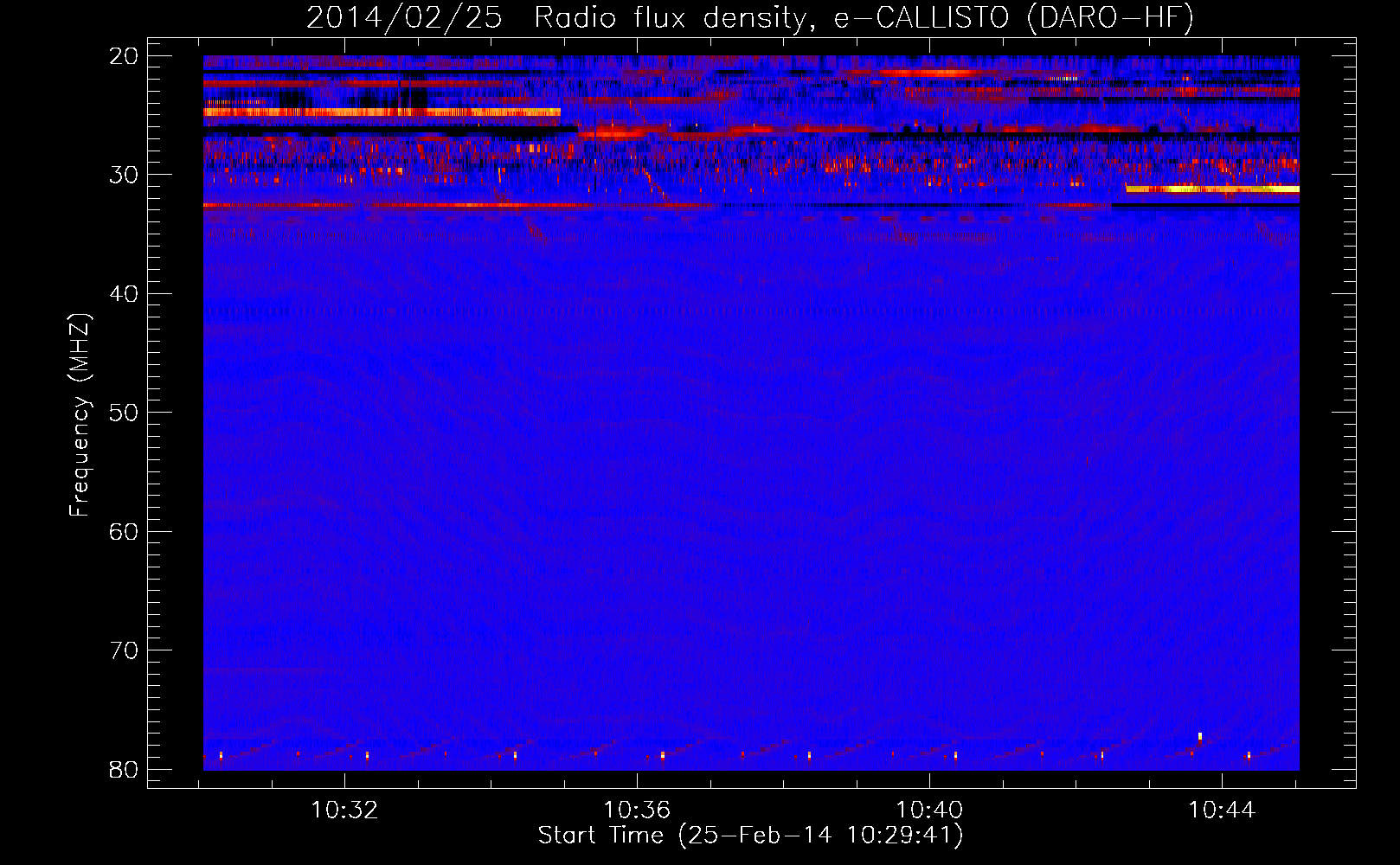Click the 50 frequency tick label

pos(124,413)
